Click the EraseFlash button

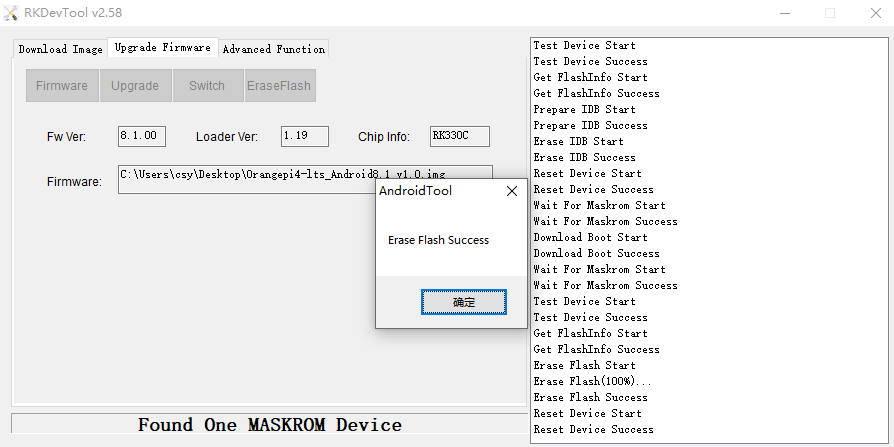pyautogui.click(x=279, y=86)
